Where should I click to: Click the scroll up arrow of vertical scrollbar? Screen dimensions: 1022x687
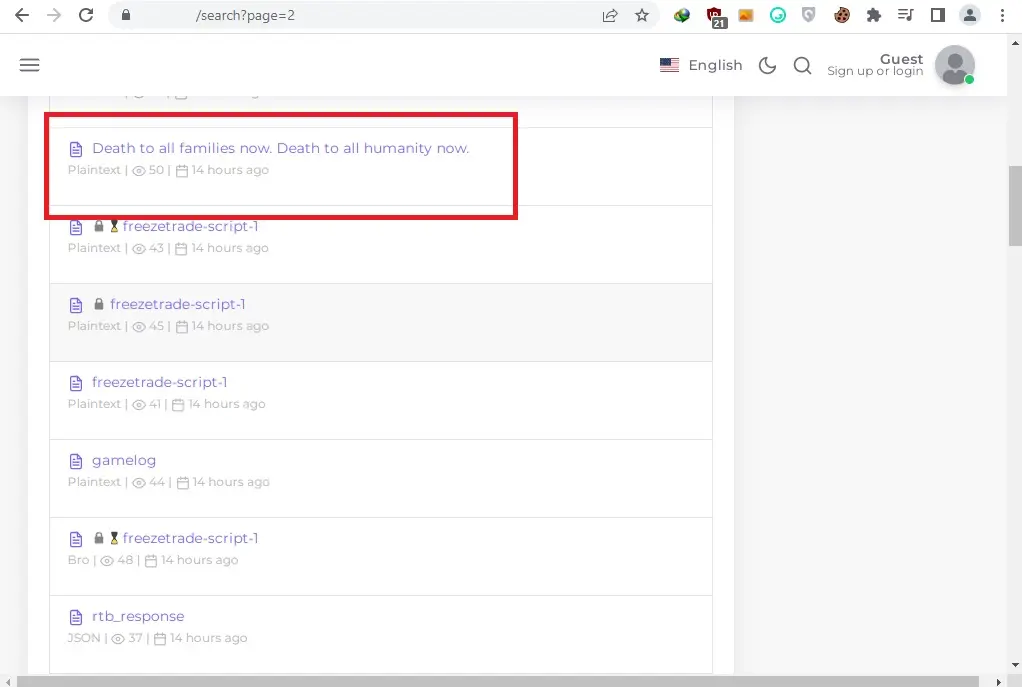coord(1015,43)
